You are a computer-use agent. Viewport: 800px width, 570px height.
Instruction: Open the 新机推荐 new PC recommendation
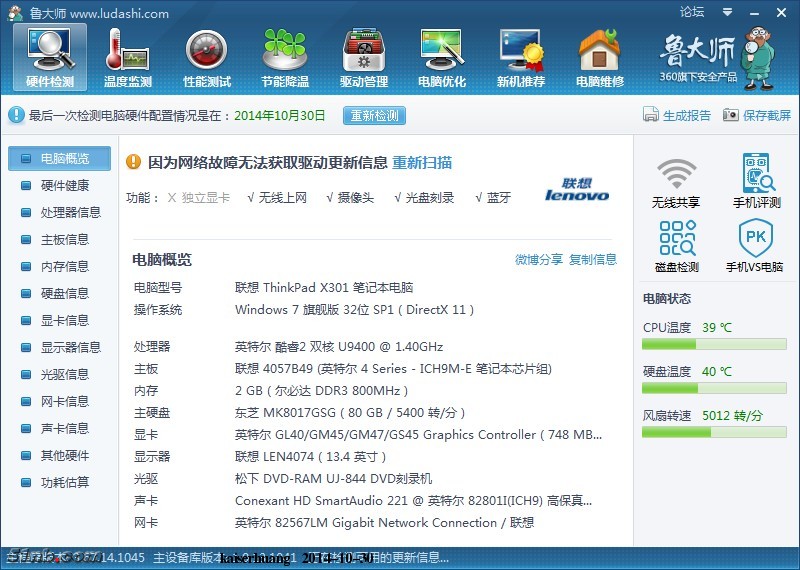pos(521,57)
